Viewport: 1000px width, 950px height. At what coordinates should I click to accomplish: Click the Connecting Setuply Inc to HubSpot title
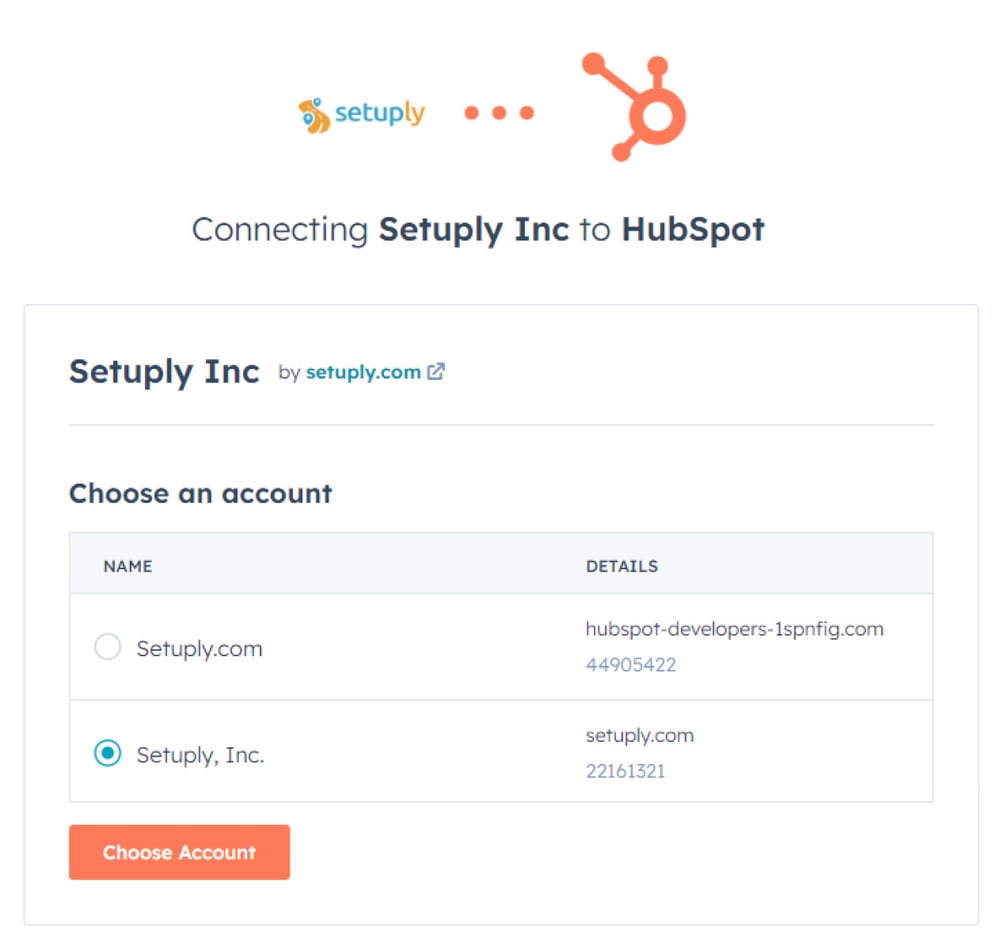[x=478, y=230]
